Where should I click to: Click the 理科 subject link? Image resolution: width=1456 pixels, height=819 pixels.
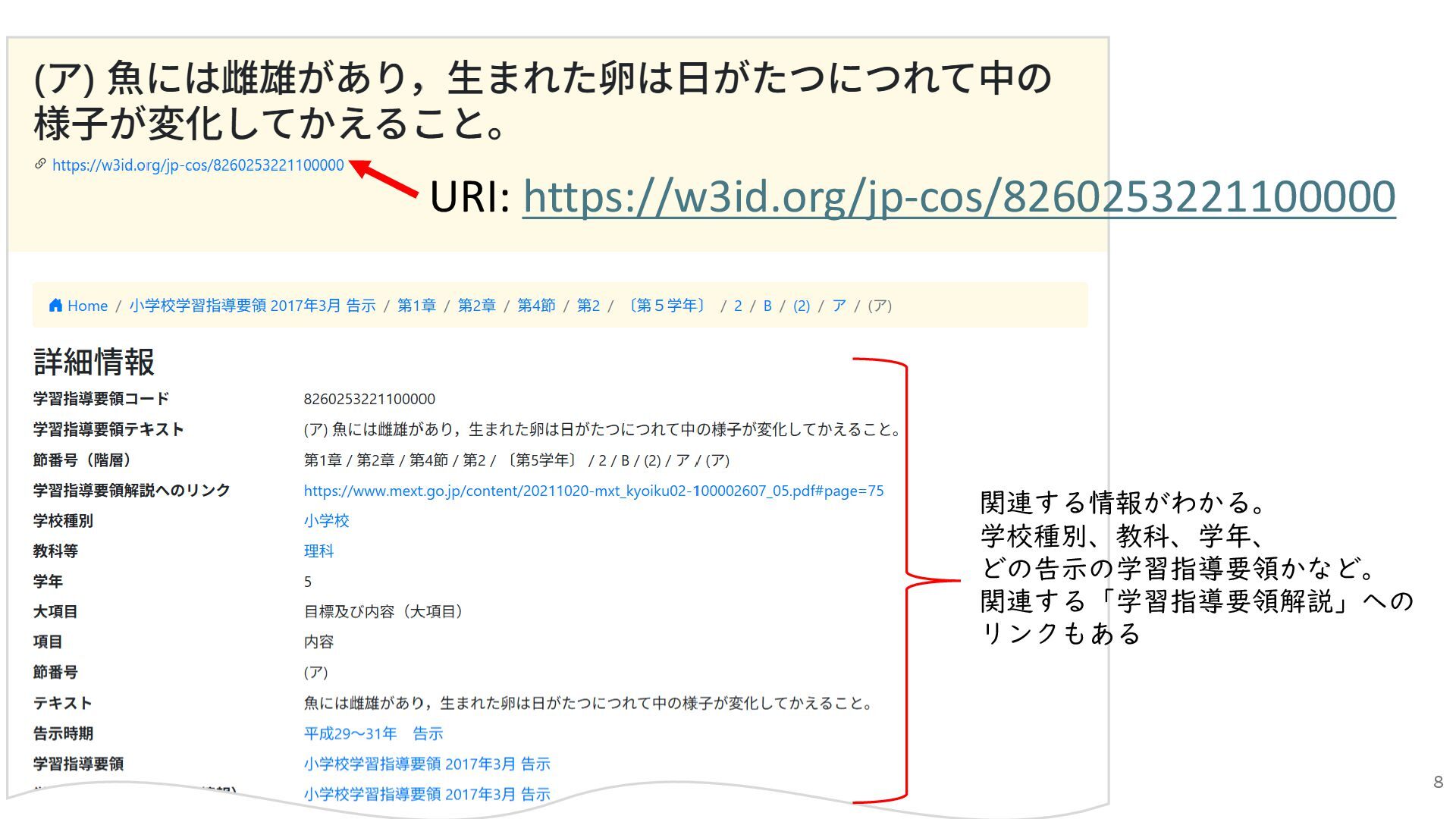tap(318, 551)
